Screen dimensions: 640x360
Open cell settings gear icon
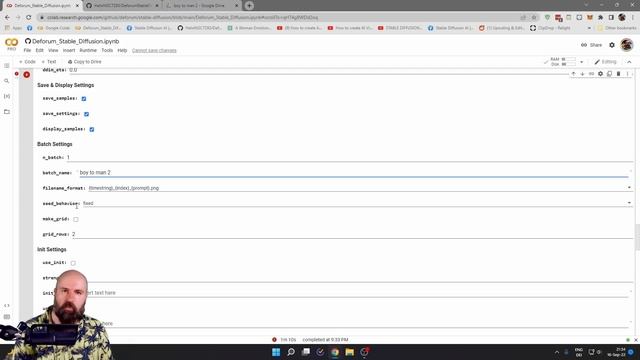(600, 74)
